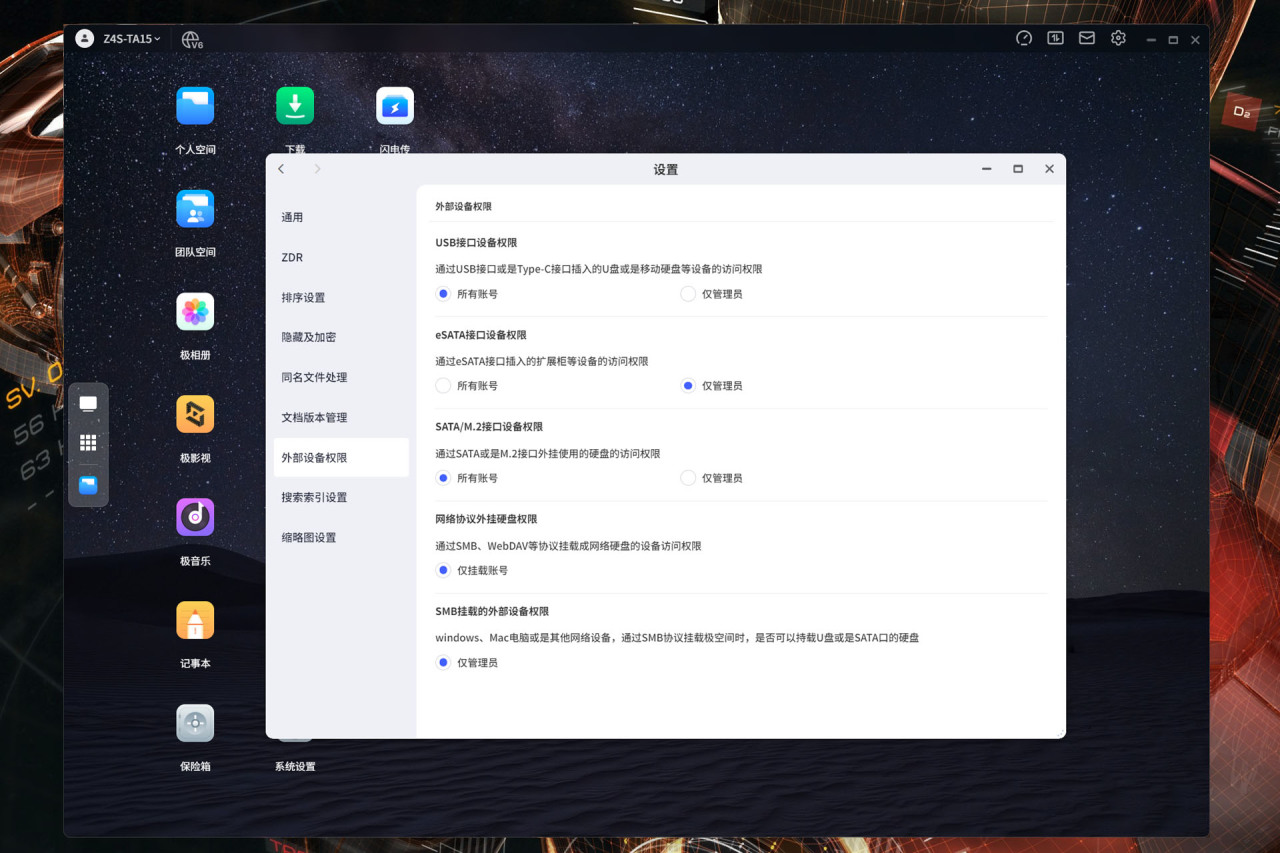Open the 同名文件处理 section
The height and width of the screenshot is (853, 1280).
coord(341,377)
